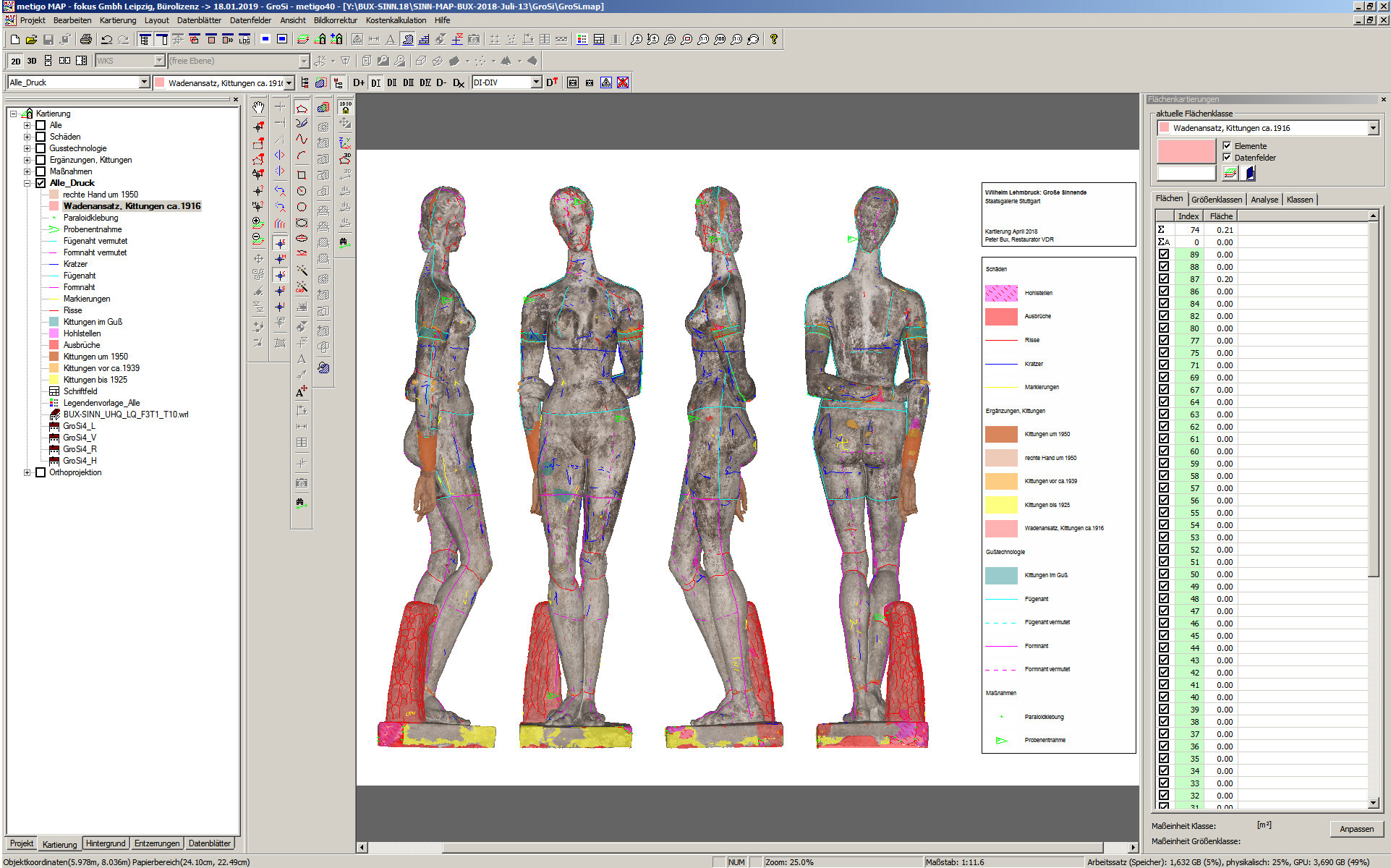The width and height of the screenshot is (1391, 868).
Task: Check the 'Schäden' tree checkbox
Action: point(41,137)
